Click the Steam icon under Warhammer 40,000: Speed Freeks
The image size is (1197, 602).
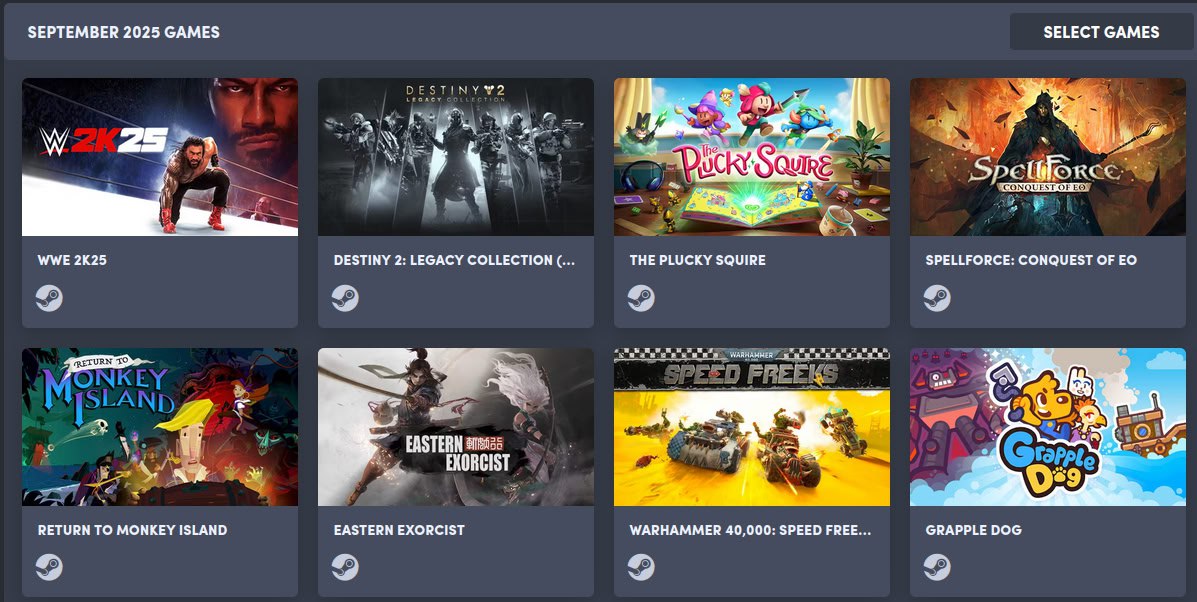click(x=641, y=567)
